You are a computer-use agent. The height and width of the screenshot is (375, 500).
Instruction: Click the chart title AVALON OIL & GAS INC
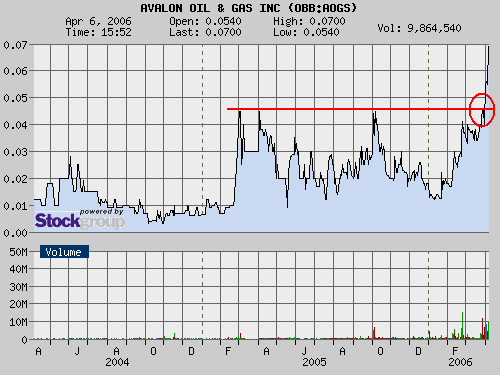248,8
